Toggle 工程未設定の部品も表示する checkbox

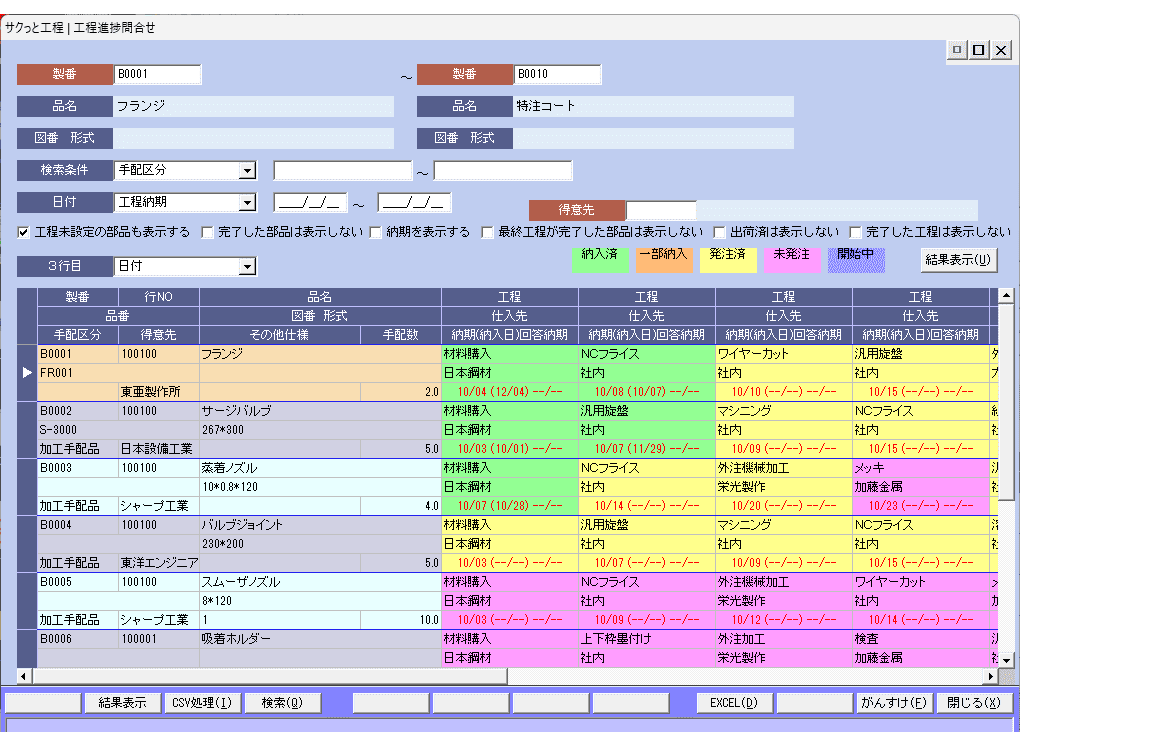pyautogui.click(x=24, y=232)
